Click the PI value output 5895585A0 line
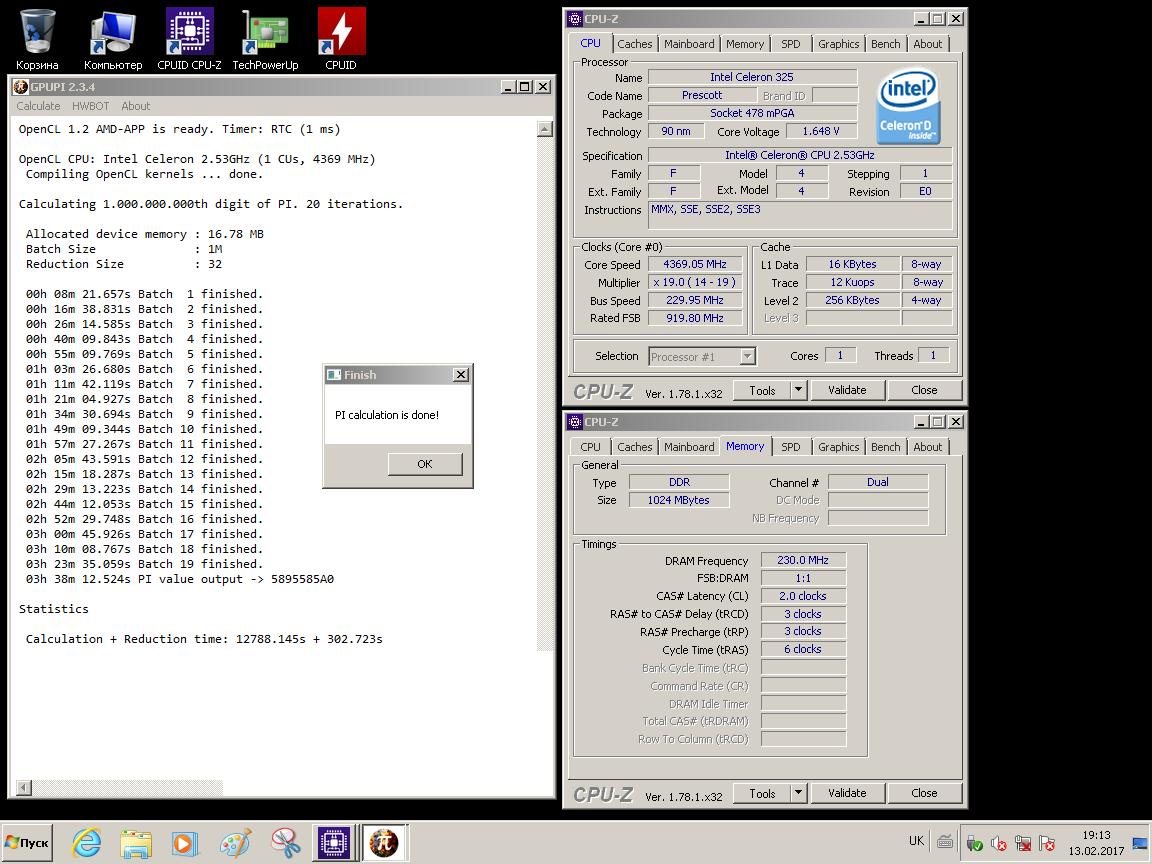The image size is (1152, 864). (179, 579)
